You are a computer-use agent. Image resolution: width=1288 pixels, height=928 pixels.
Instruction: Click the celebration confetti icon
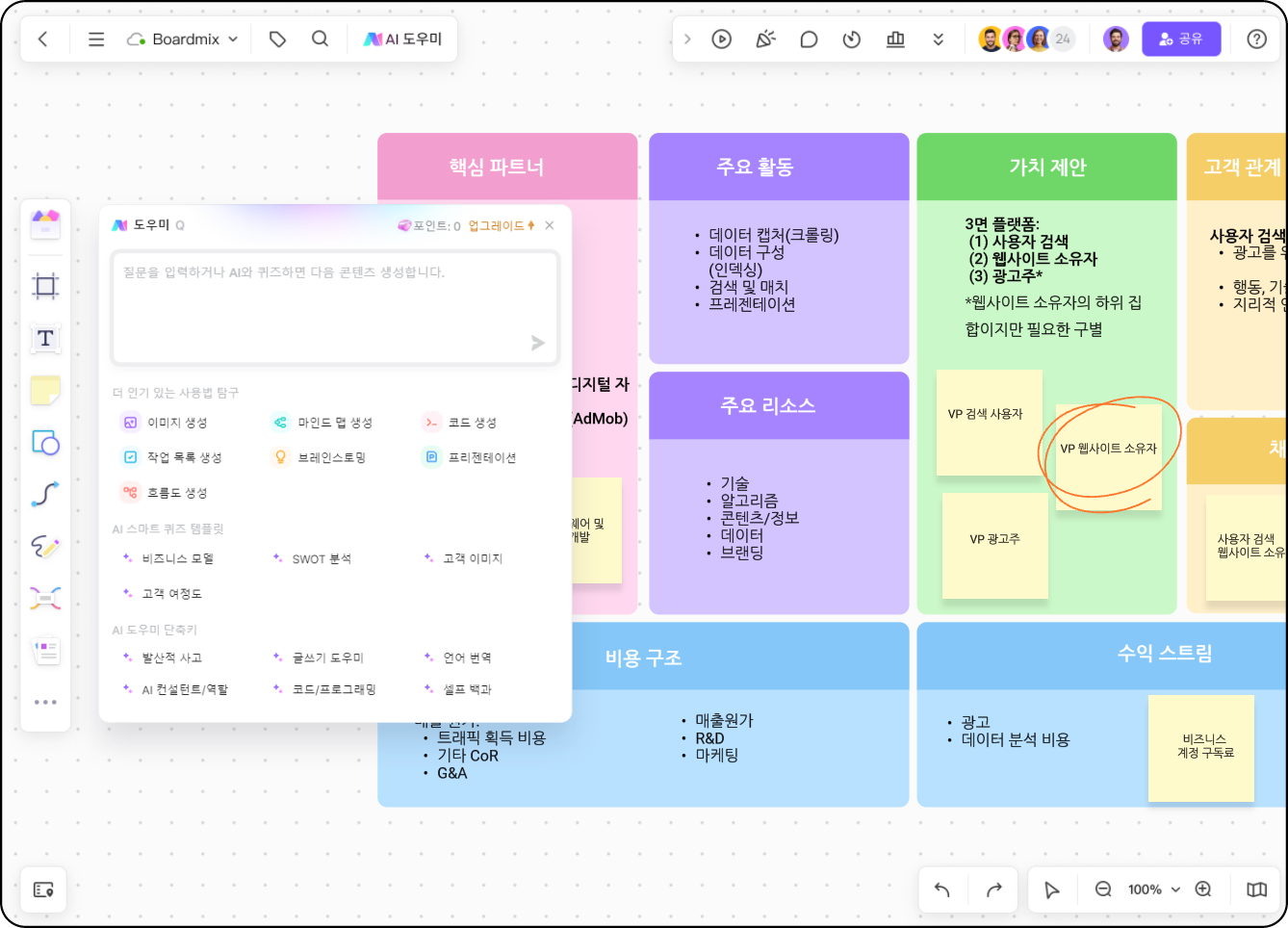point(765,39)
